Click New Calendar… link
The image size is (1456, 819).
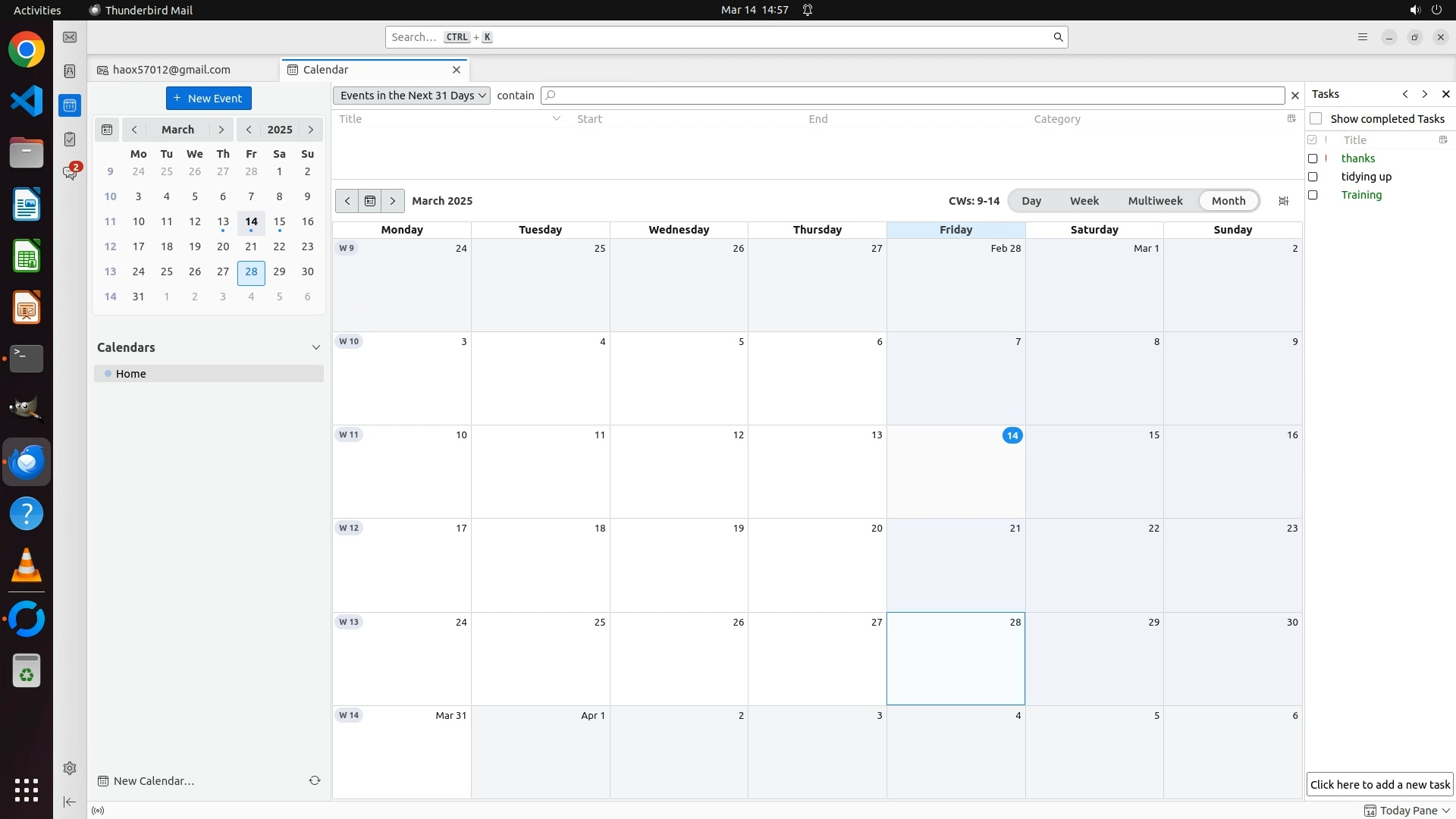click(154, 781)
